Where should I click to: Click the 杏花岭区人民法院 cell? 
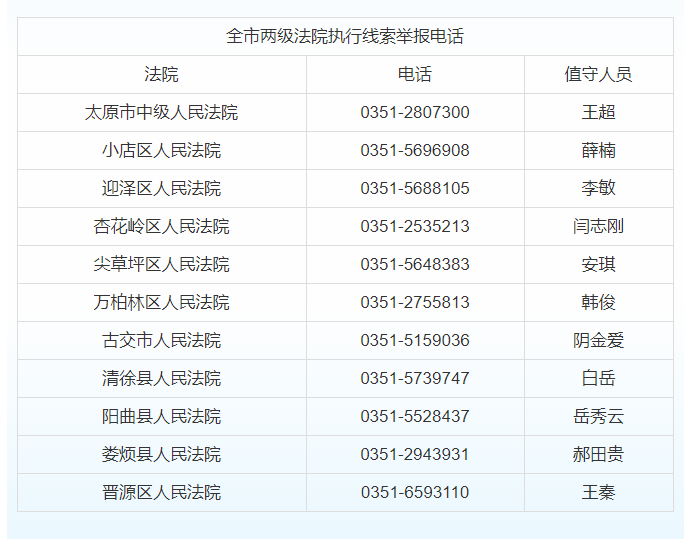162,226
